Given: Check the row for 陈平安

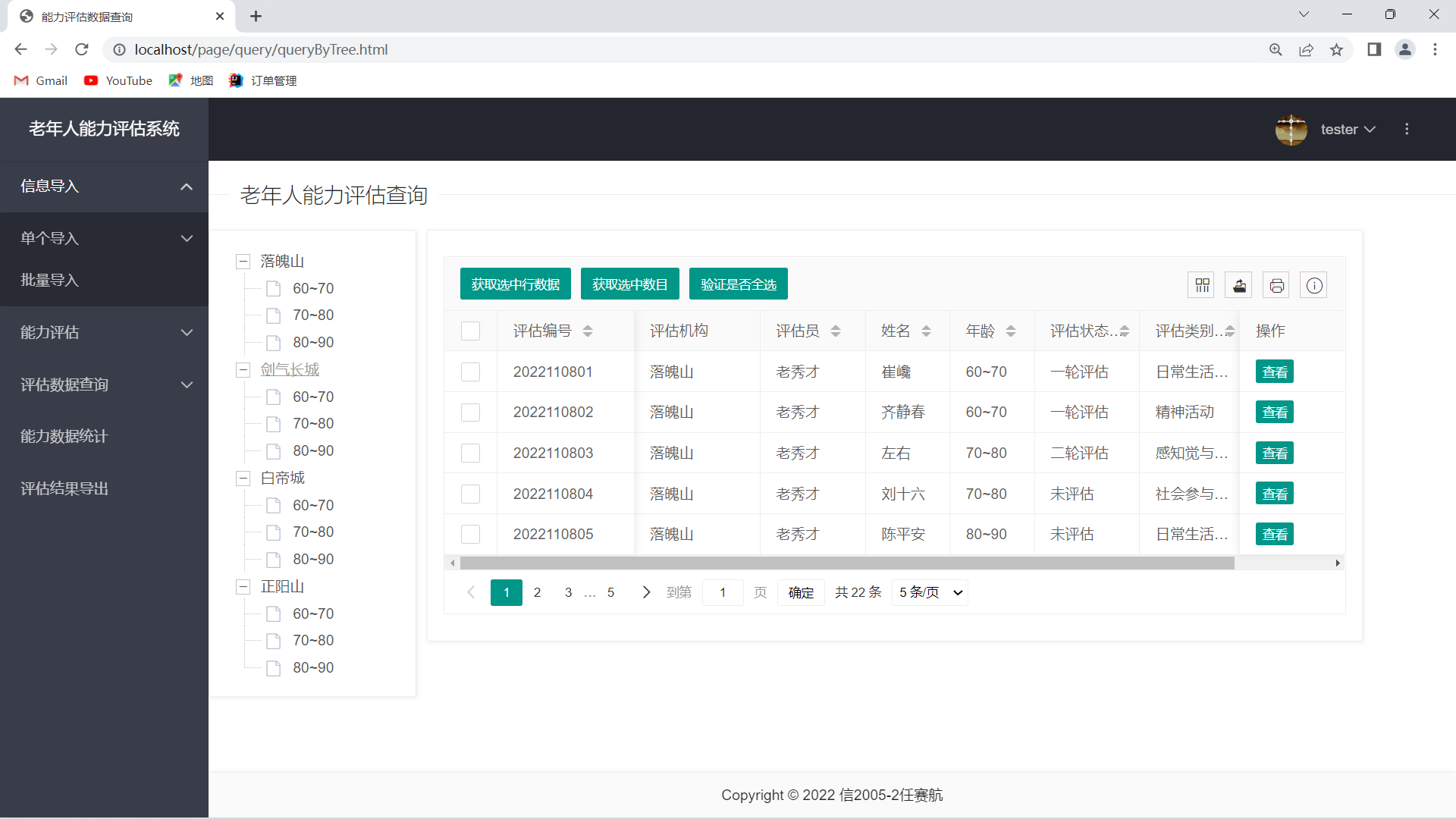Looking at the screenshot, I should tap(470, 535).
